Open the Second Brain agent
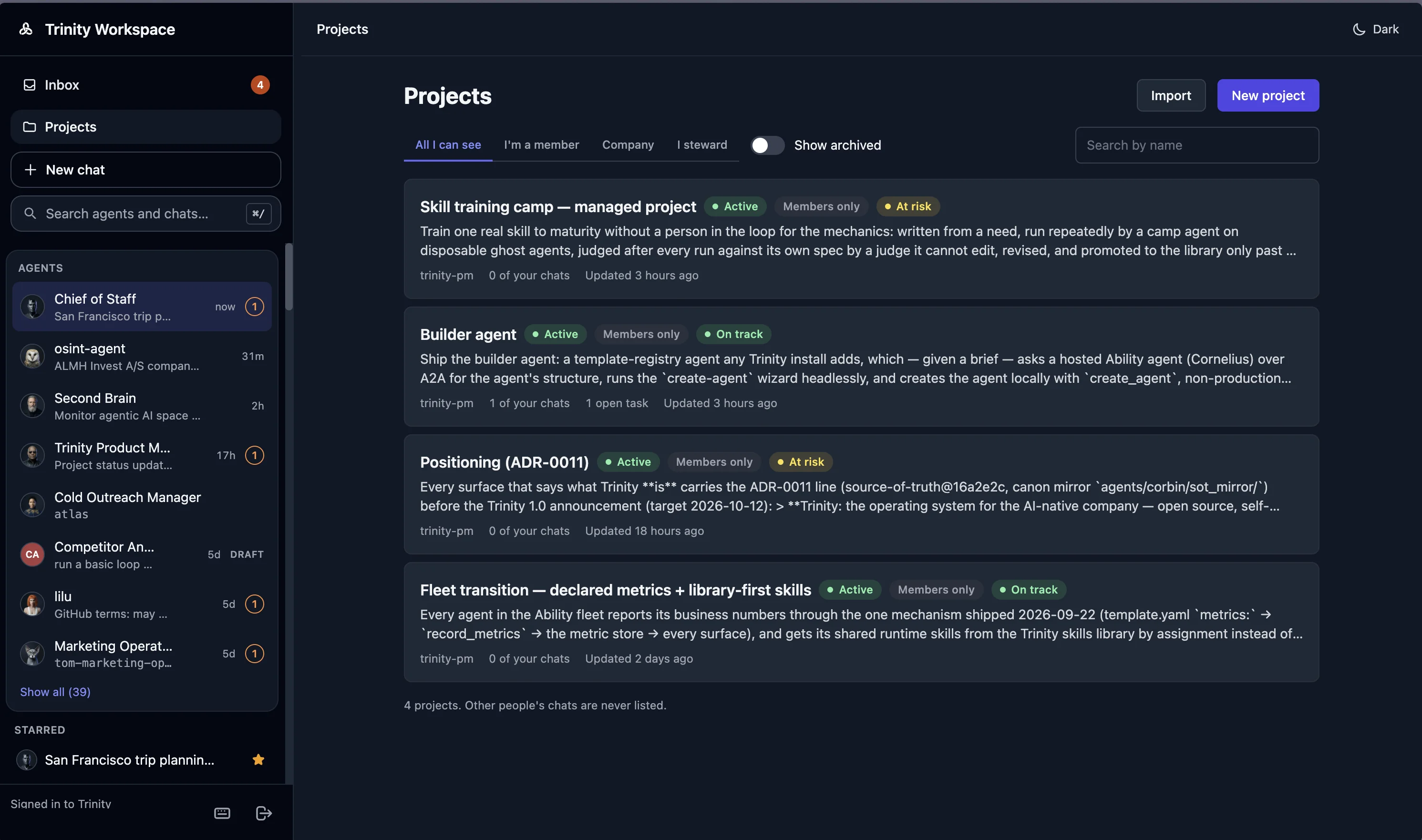The width and height of the screenshot is (1422, 840). point(142,406)
